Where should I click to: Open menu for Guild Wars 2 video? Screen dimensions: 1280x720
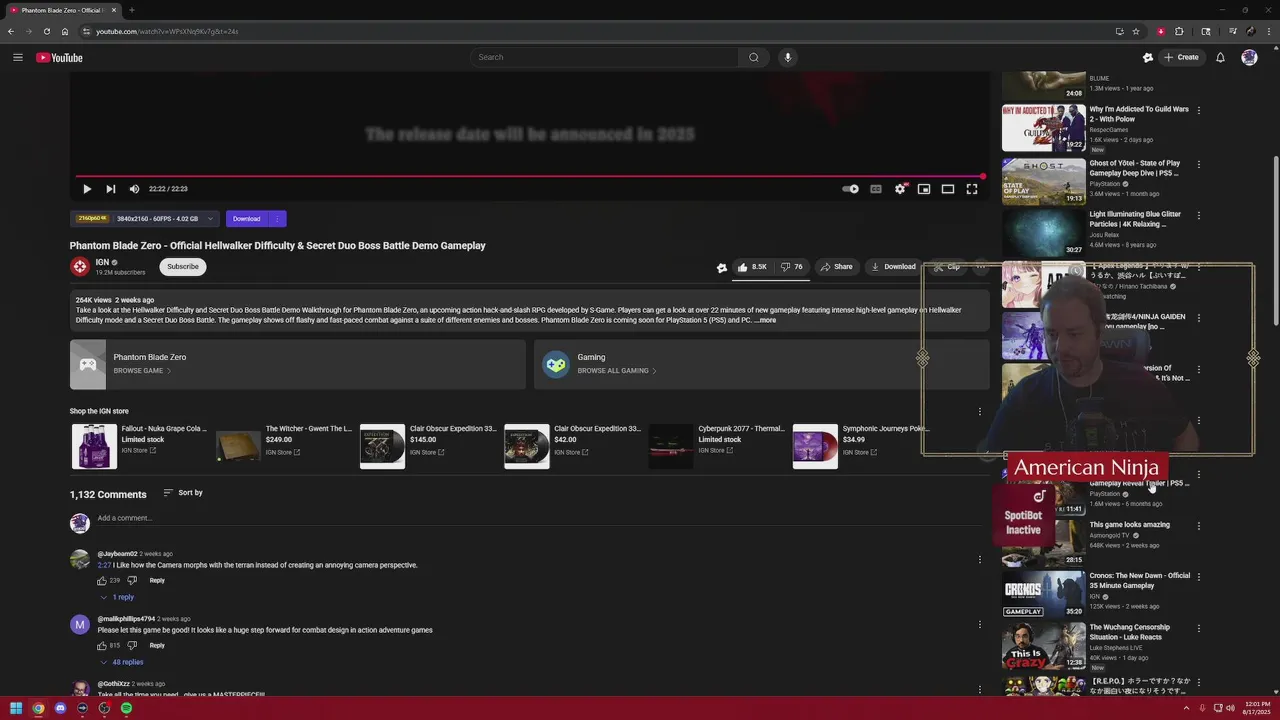point(1199,111)
